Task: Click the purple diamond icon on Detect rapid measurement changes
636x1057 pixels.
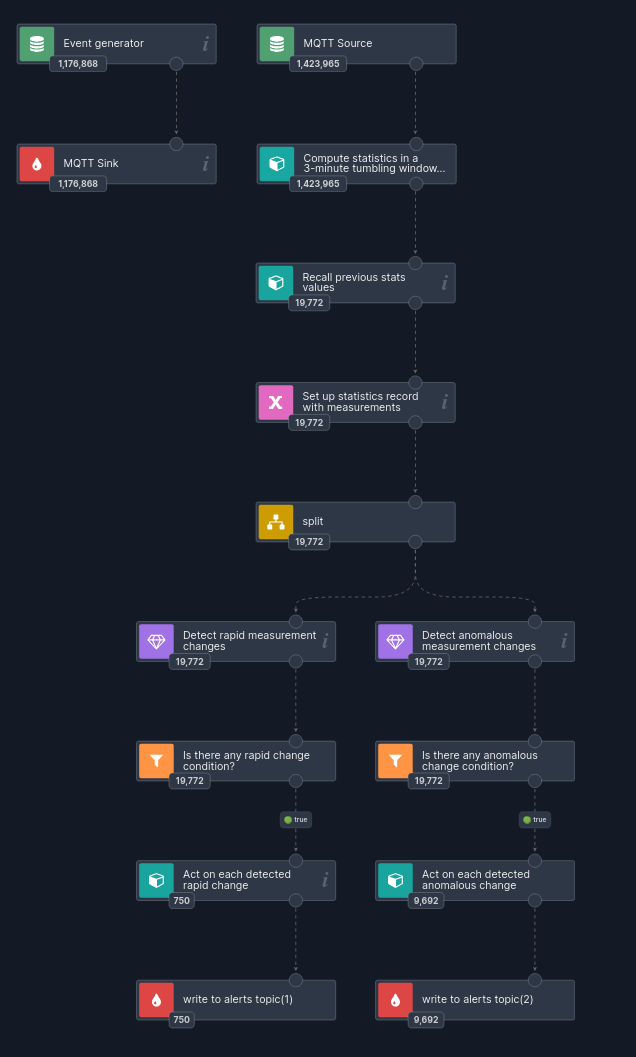Action: pyautogui.click(x=156, y=641)
